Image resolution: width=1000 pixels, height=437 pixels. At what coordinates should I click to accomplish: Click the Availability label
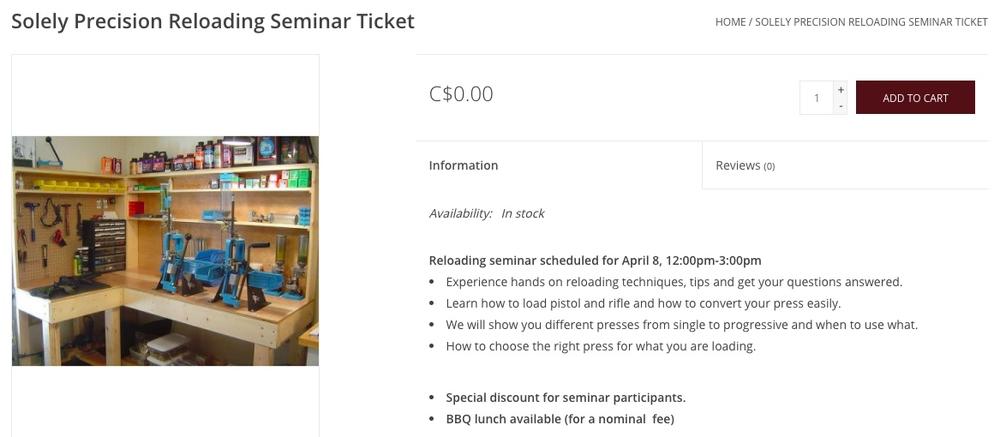(x=460, y=213)
